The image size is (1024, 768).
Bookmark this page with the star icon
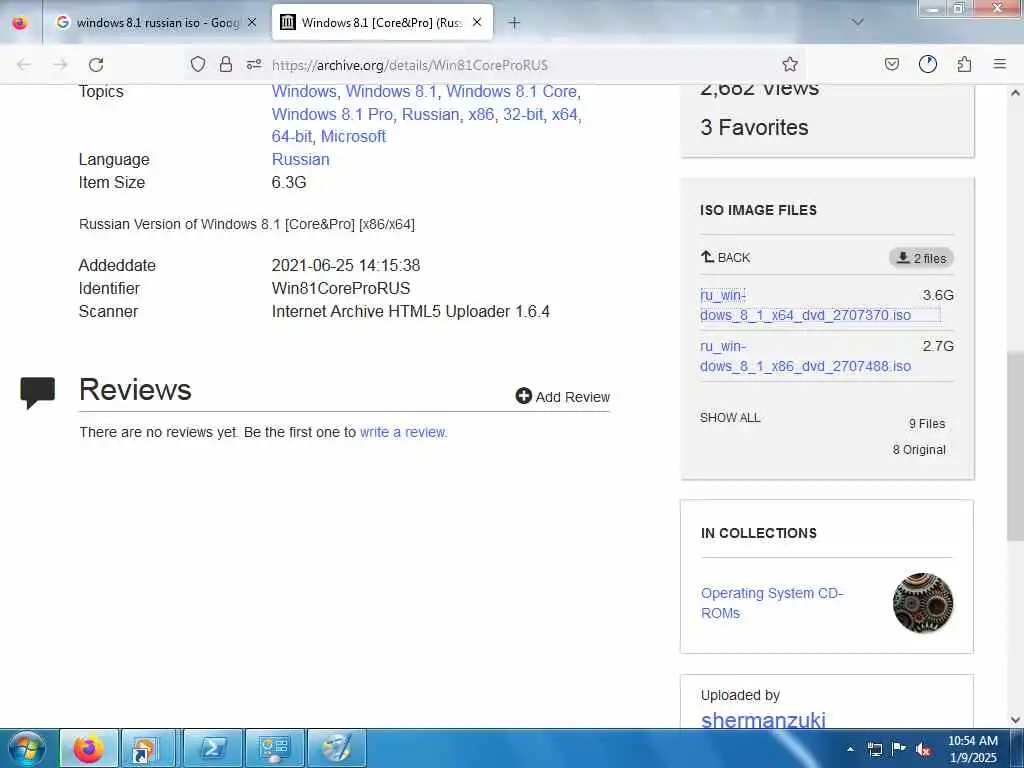point(790,64)
